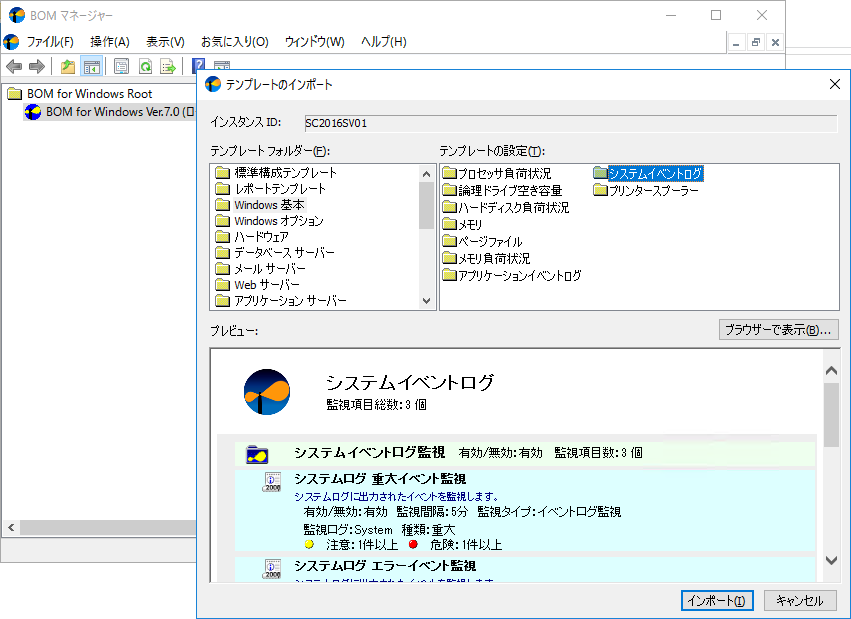This screenshot has width=851, height=619.
Task: Click the システムログ 重大イベント監視 item icon
Action: point(272,482)
